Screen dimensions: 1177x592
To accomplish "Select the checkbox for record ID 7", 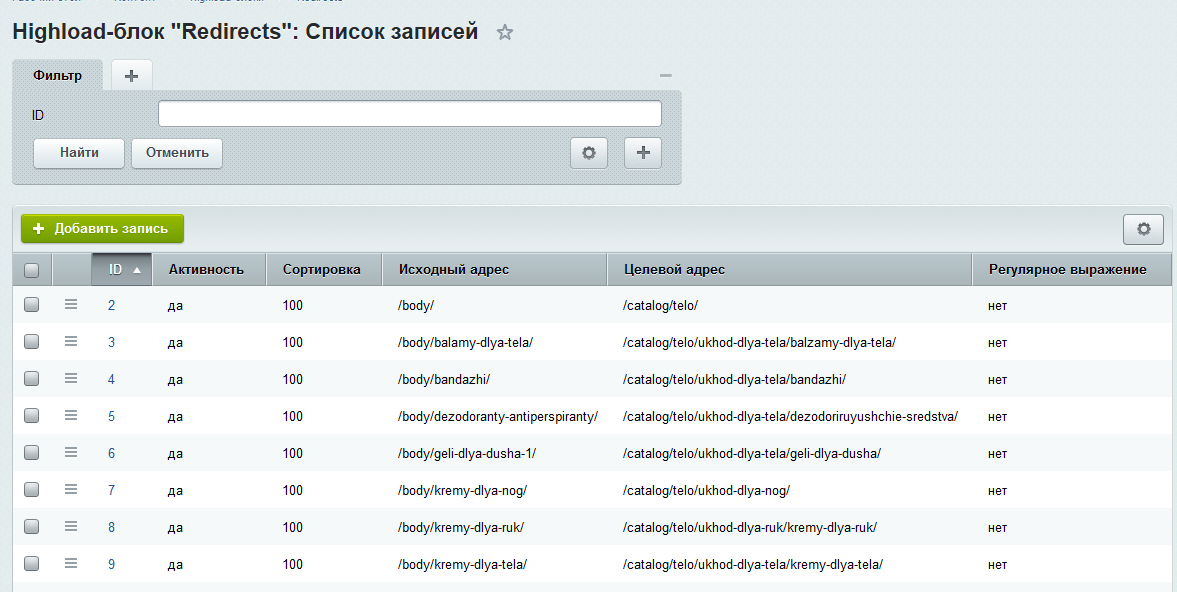I will pyautogui.click(x=31, y=490).
